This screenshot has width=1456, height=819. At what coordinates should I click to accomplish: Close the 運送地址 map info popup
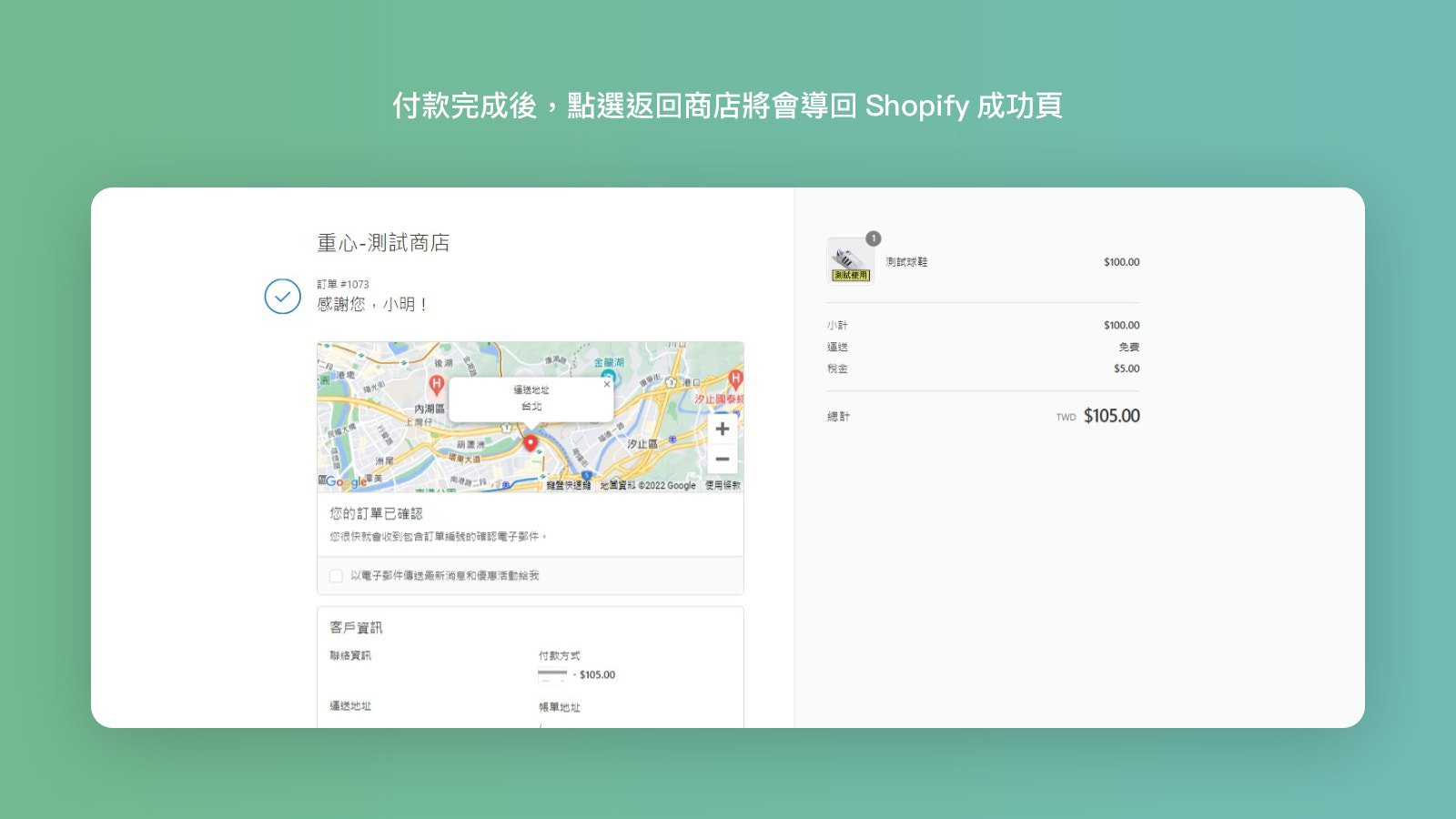pyautogui.click(x=607, y=384)
